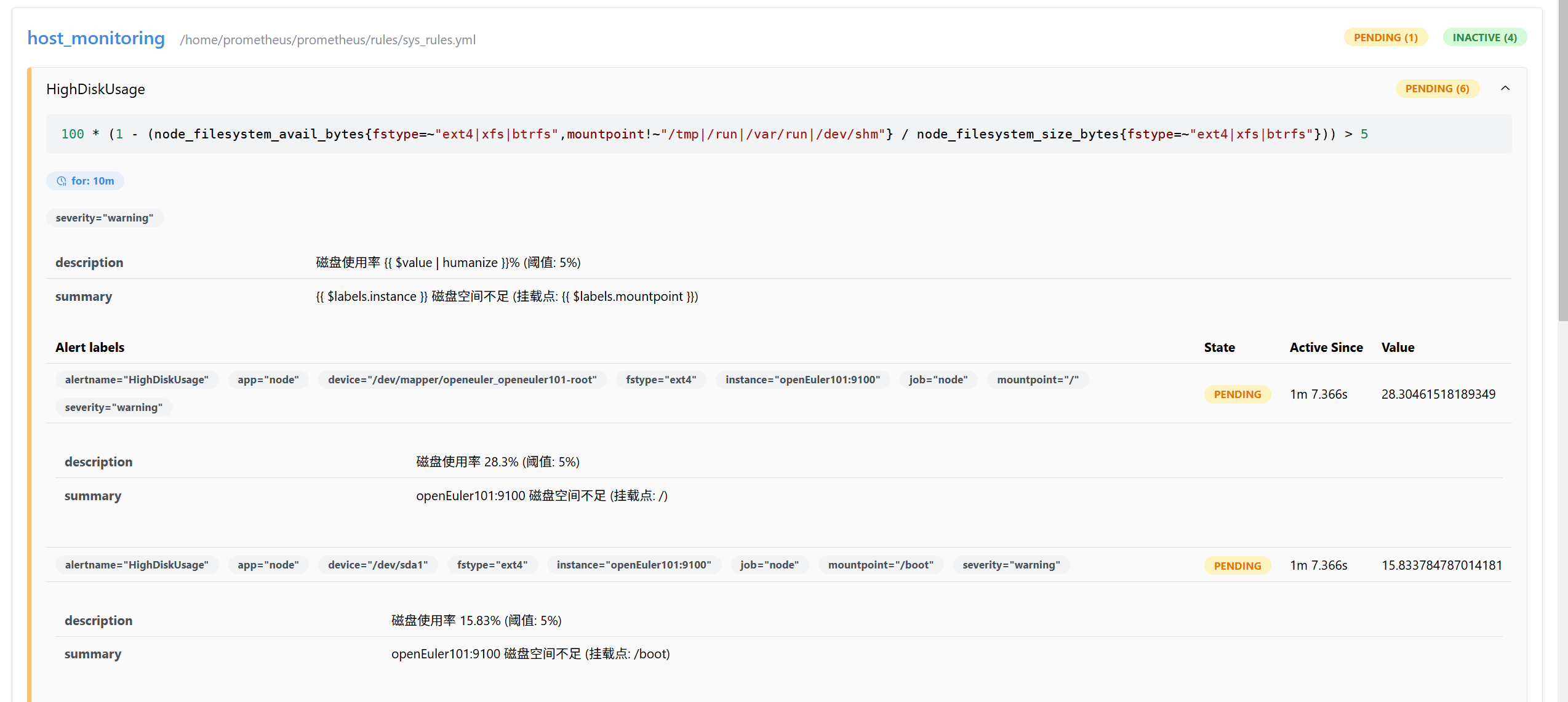Click the PENDING (1) badge in the header
This screenshot has height=702, width=1568.
click(1386, 37)
